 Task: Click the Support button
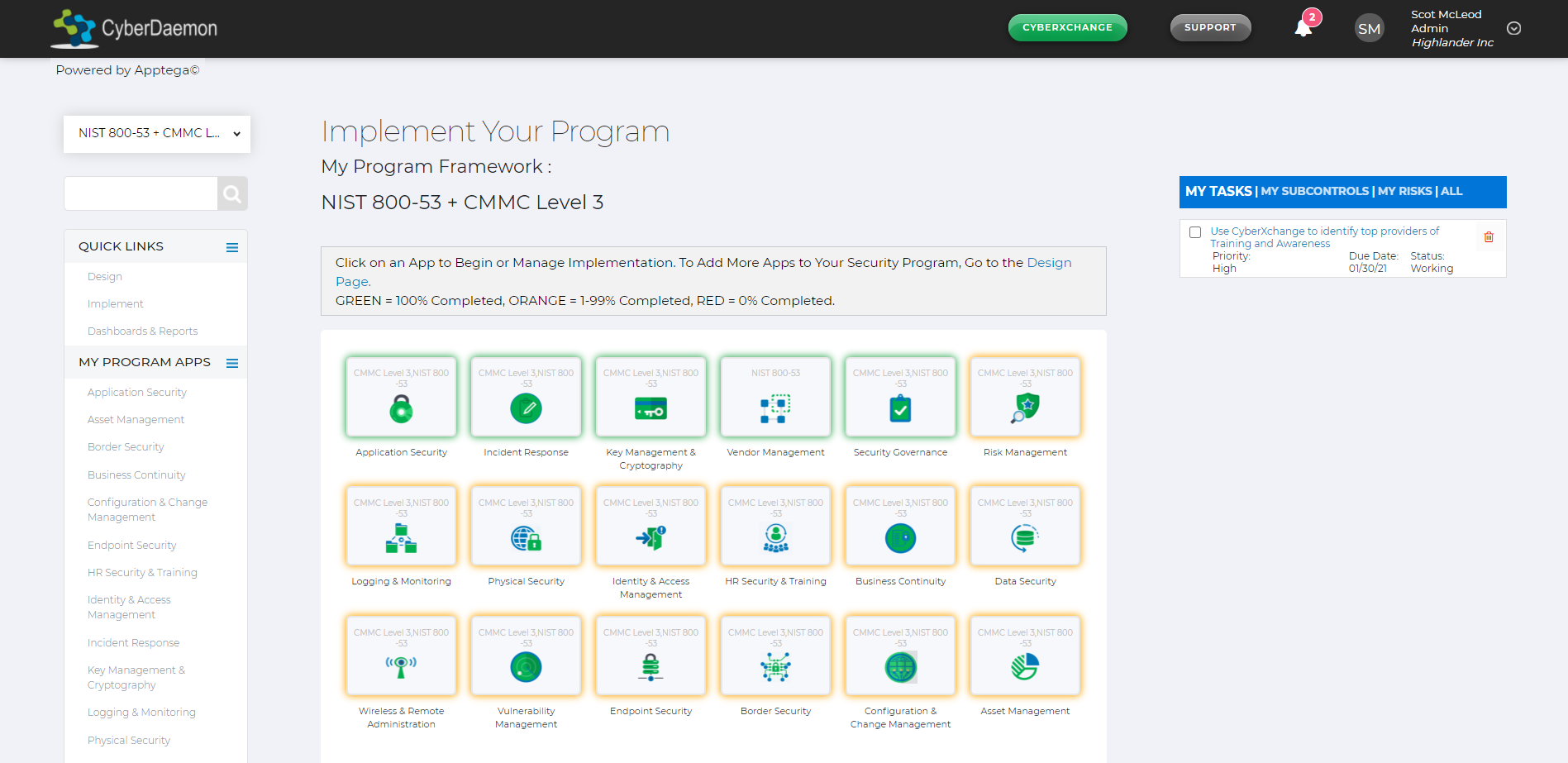coord(1210,27)
